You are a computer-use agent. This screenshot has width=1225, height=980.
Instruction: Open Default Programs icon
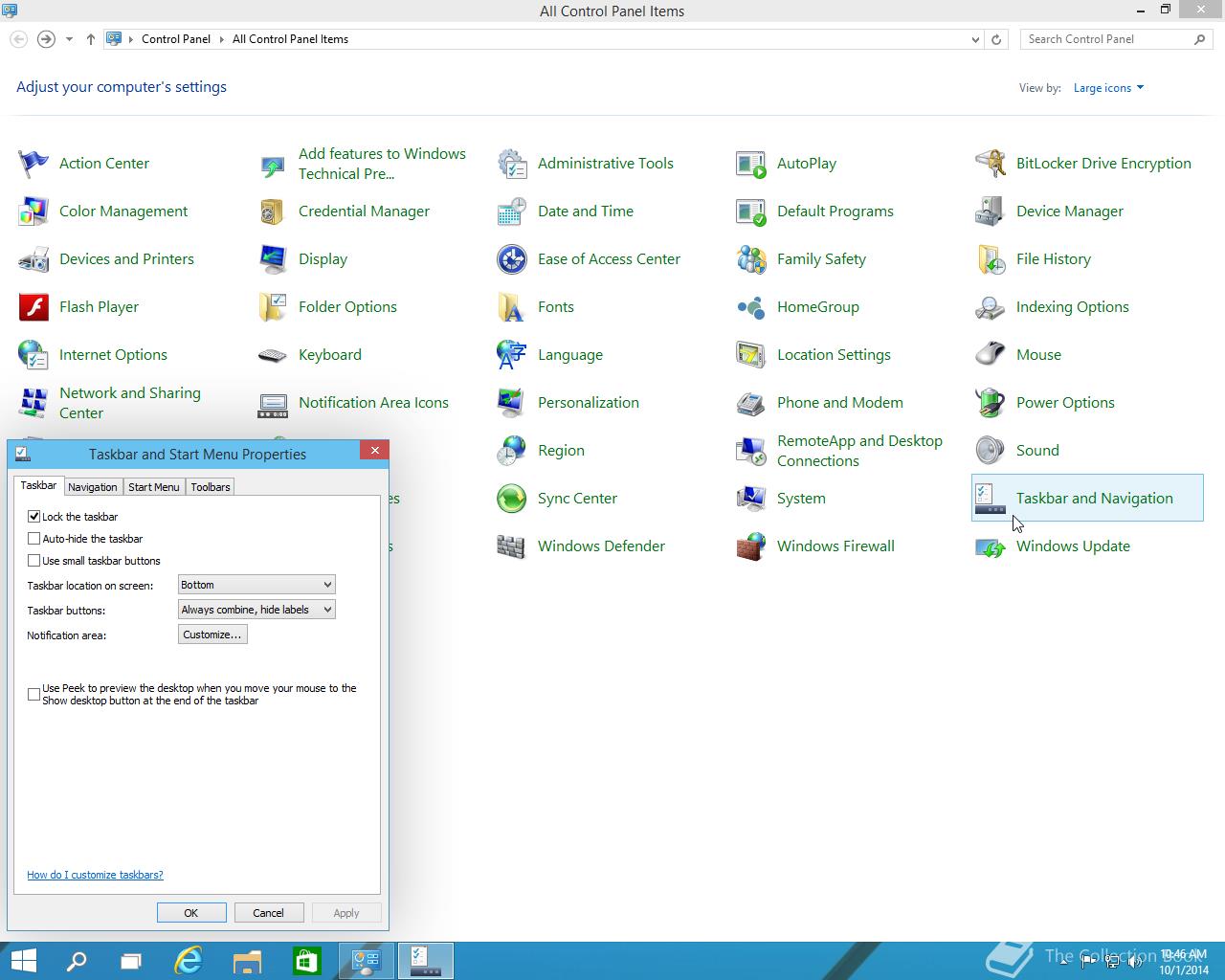[x=751, y=212]
